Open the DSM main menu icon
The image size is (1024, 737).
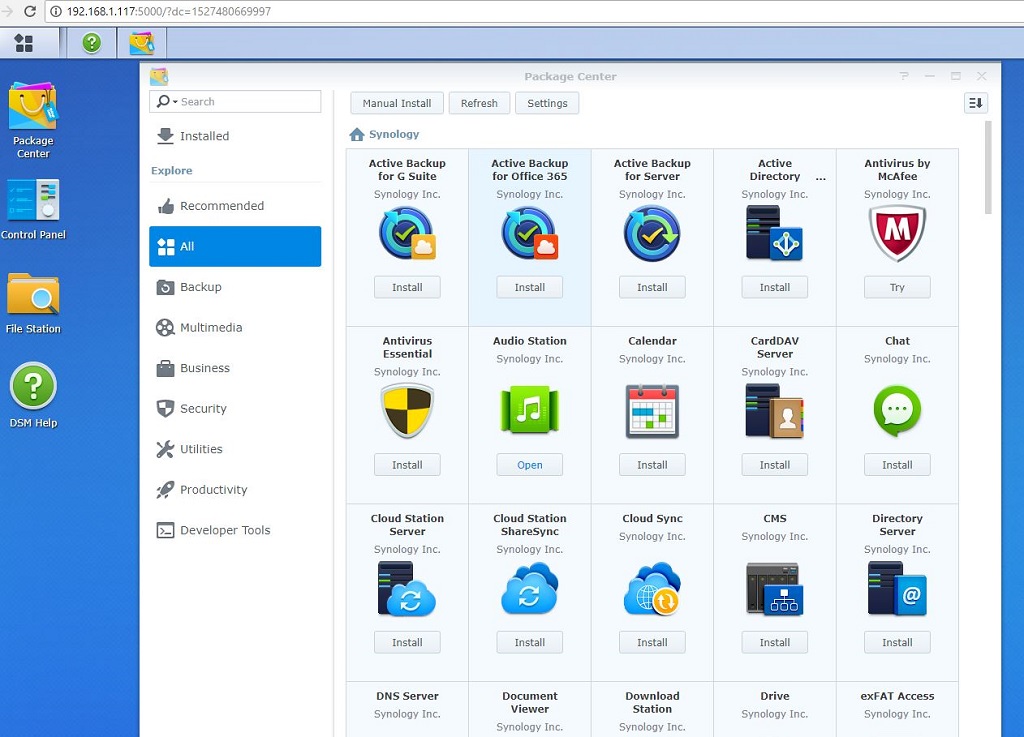pyautogui.click(x=24, y=43)
